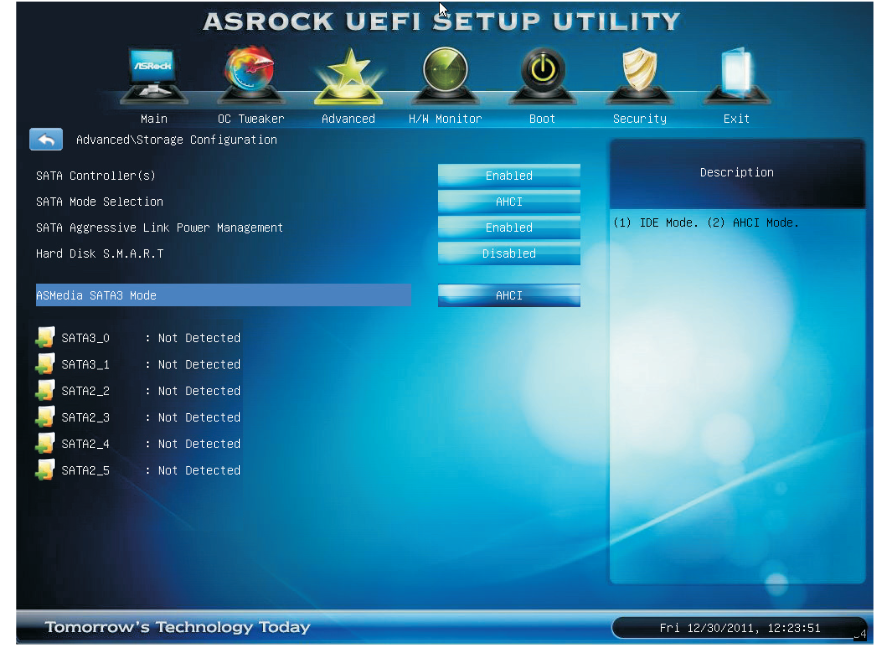The height and width of the screenshot is (646, 882).
Task: Open the OC Tweaker rocket icon
Action: pos(250,76)
